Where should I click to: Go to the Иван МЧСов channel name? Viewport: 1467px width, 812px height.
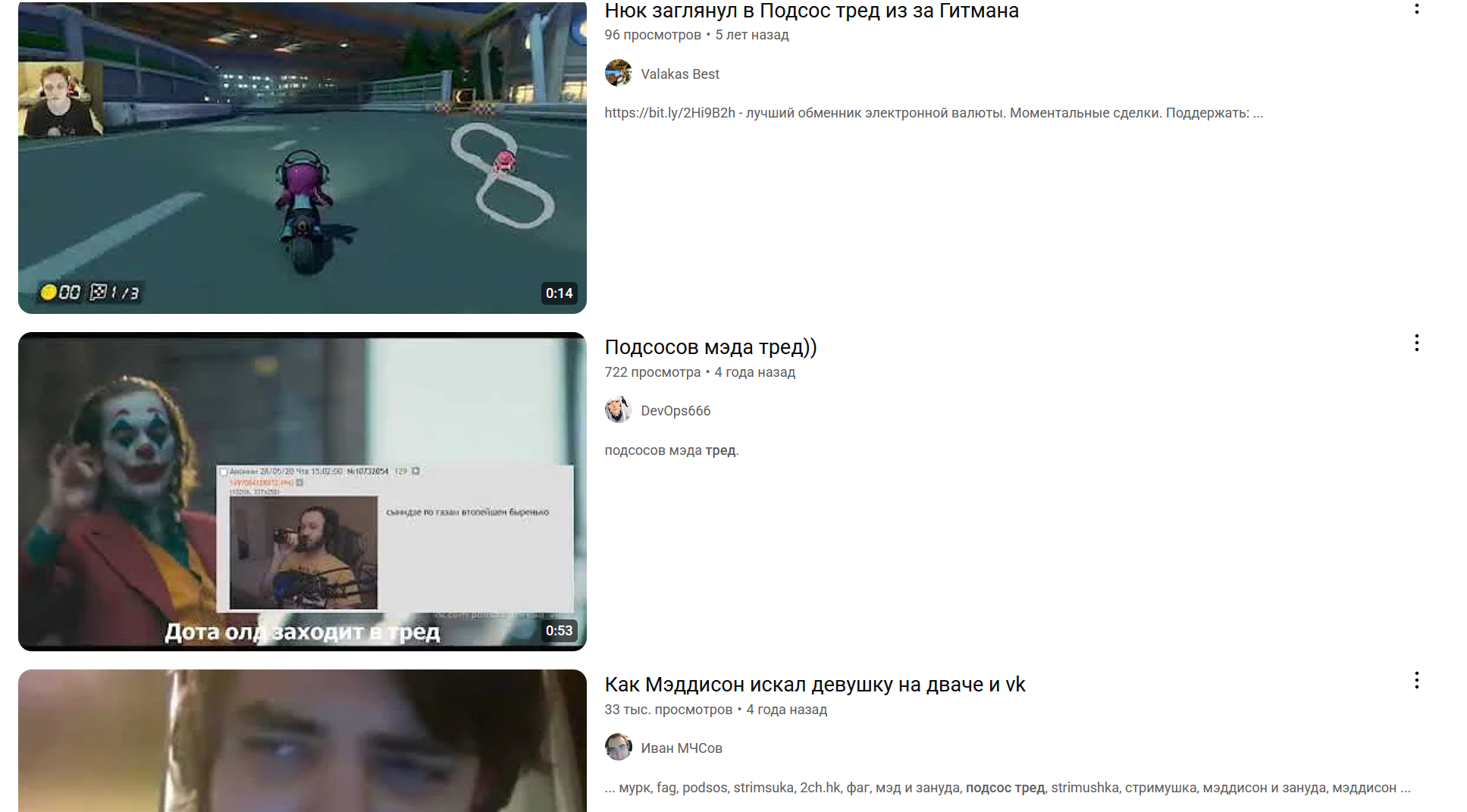682,748
